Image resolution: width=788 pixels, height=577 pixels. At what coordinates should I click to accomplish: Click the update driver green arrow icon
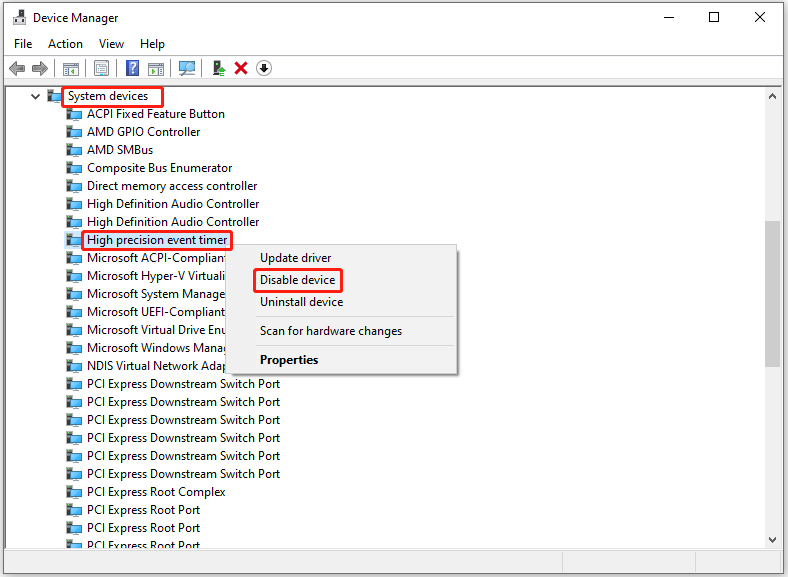(x=219, y=68)
